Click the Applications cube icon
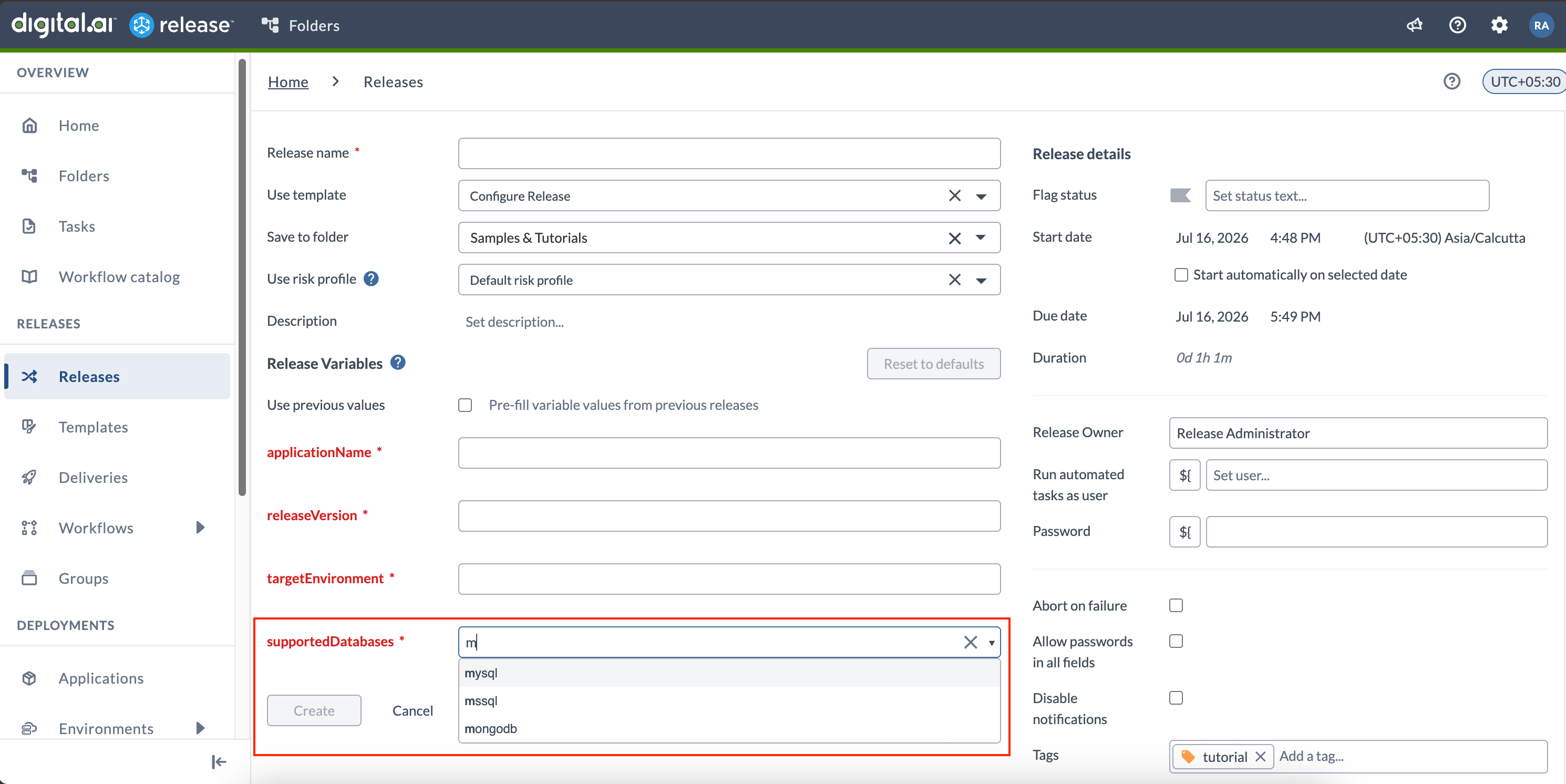 click(x=29, y=678)
